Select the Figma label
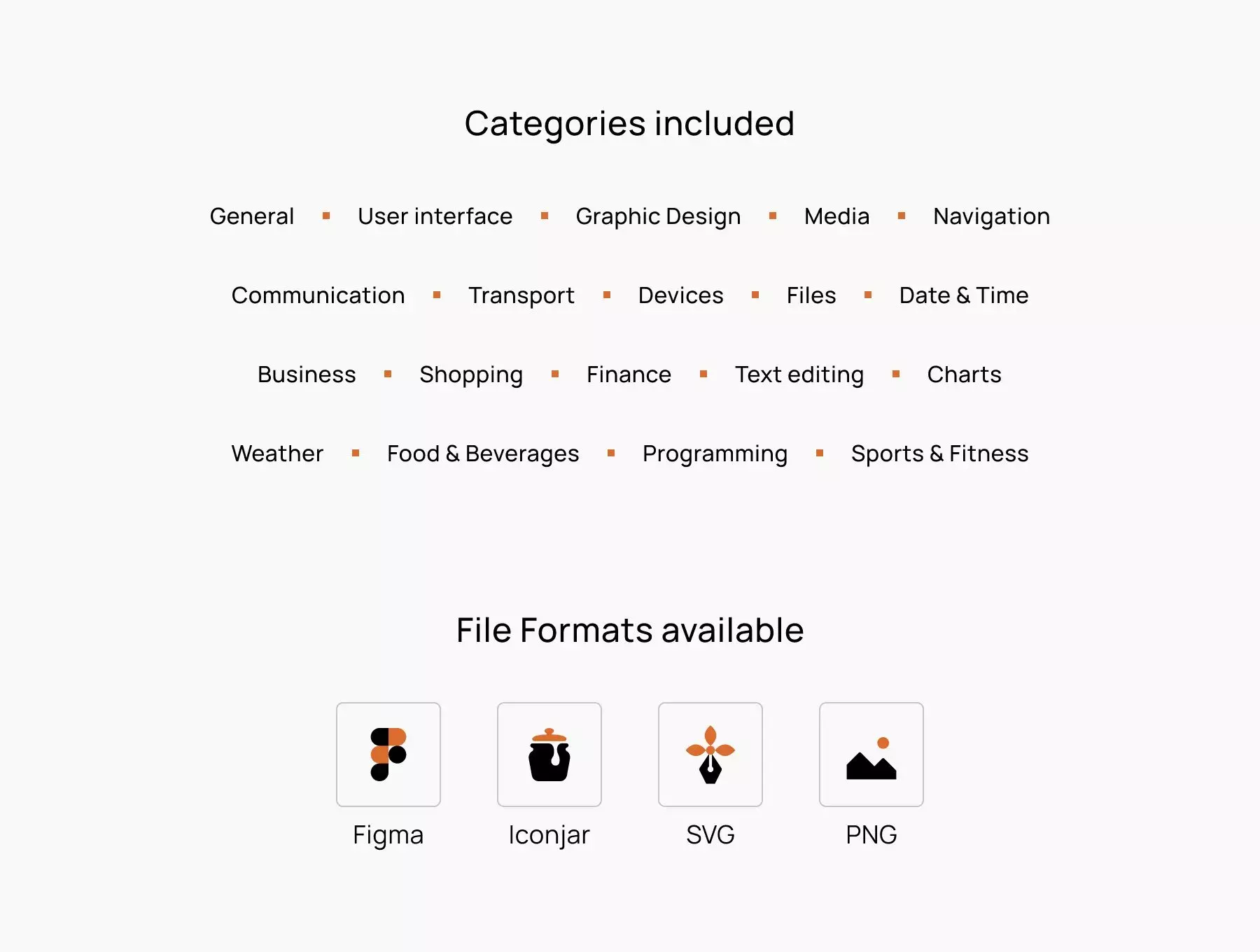 [388, 835]
